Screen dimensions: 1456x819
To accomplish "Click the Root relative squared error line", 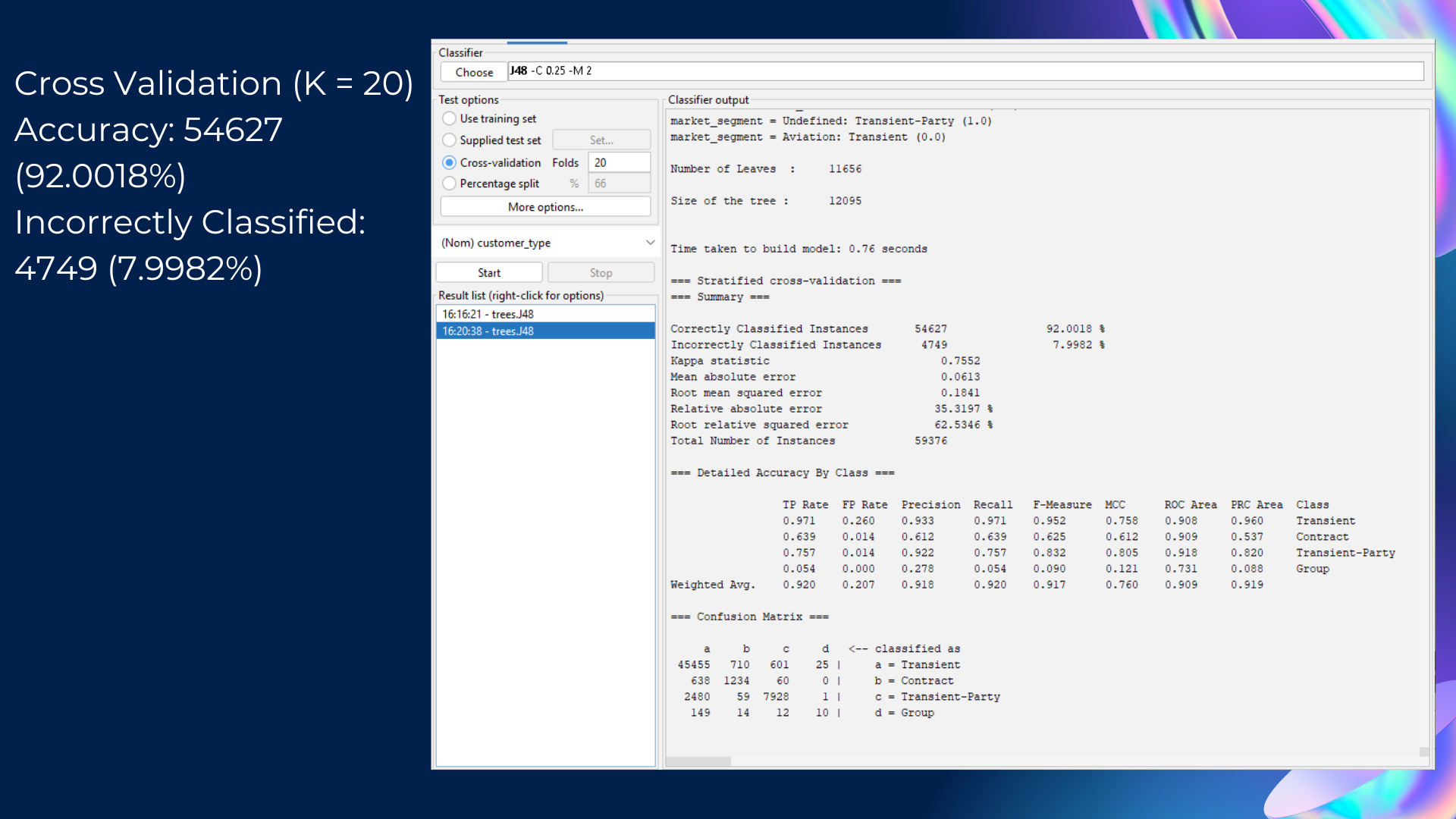I will coord(832,425).
